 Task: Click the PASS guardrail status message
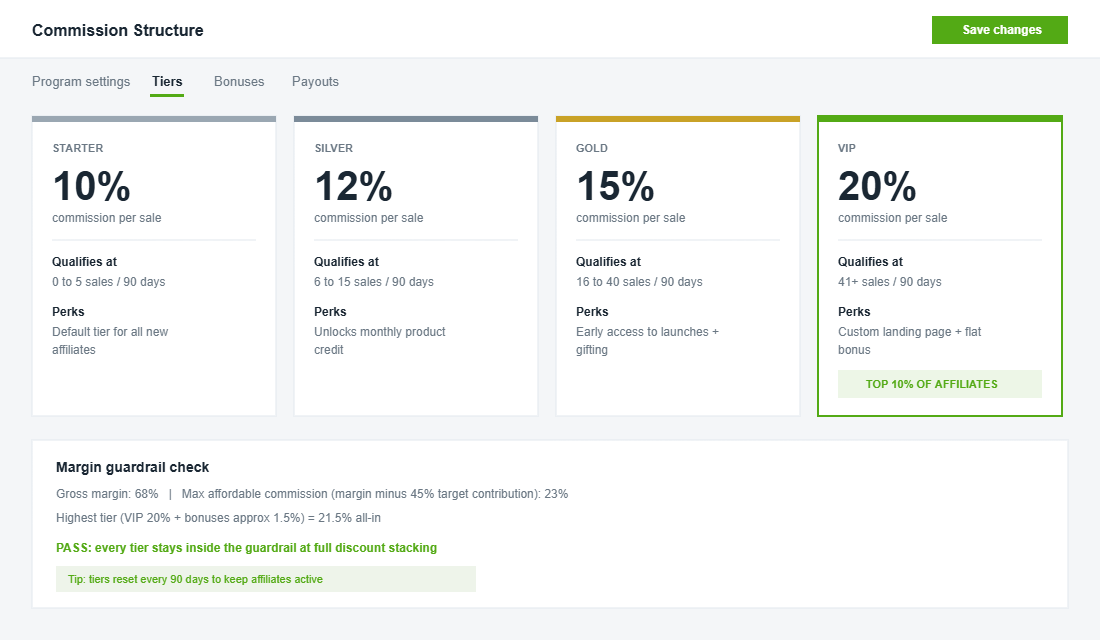click(246, 547)
